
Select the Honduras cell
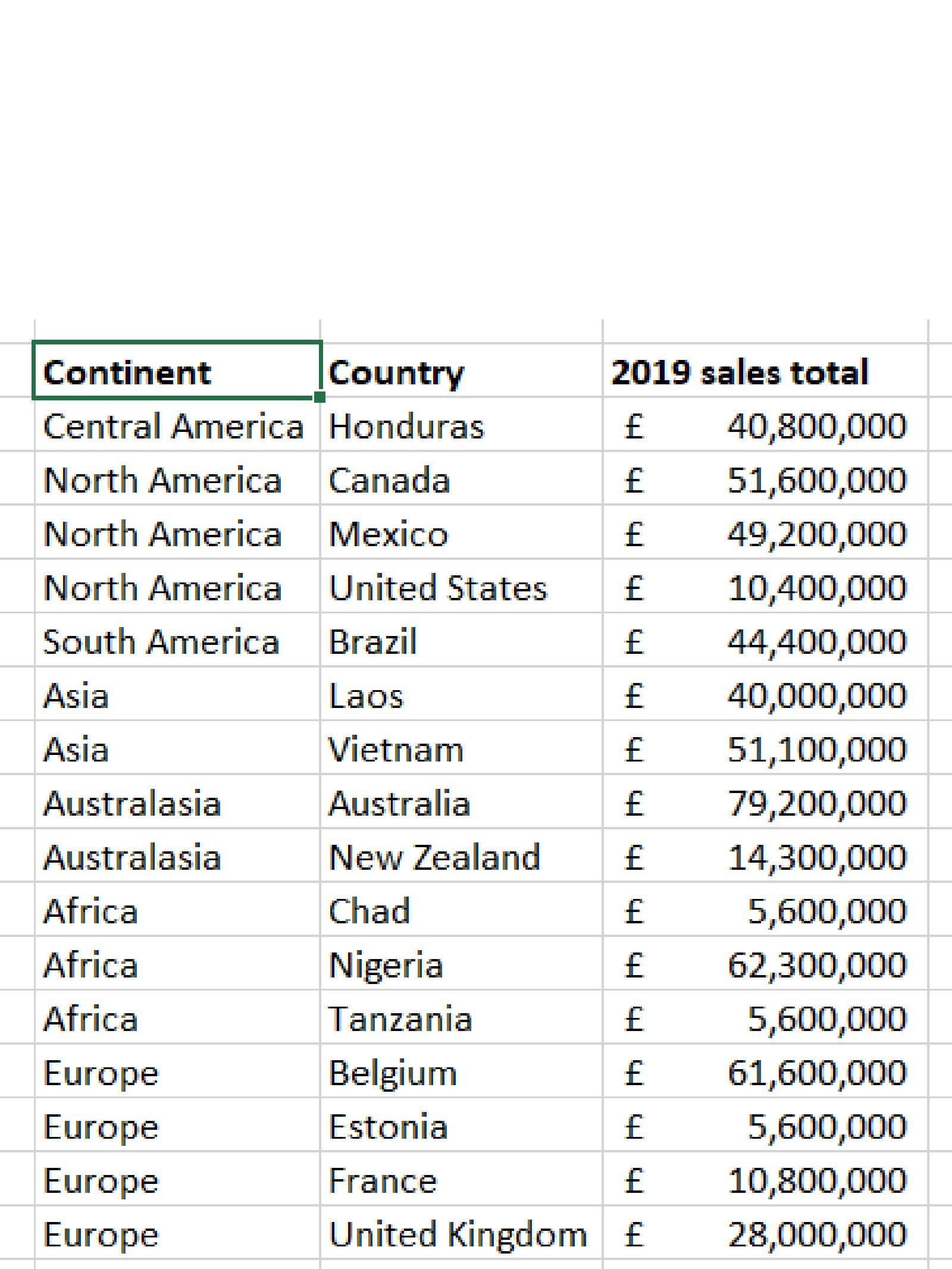coord(461,426)
